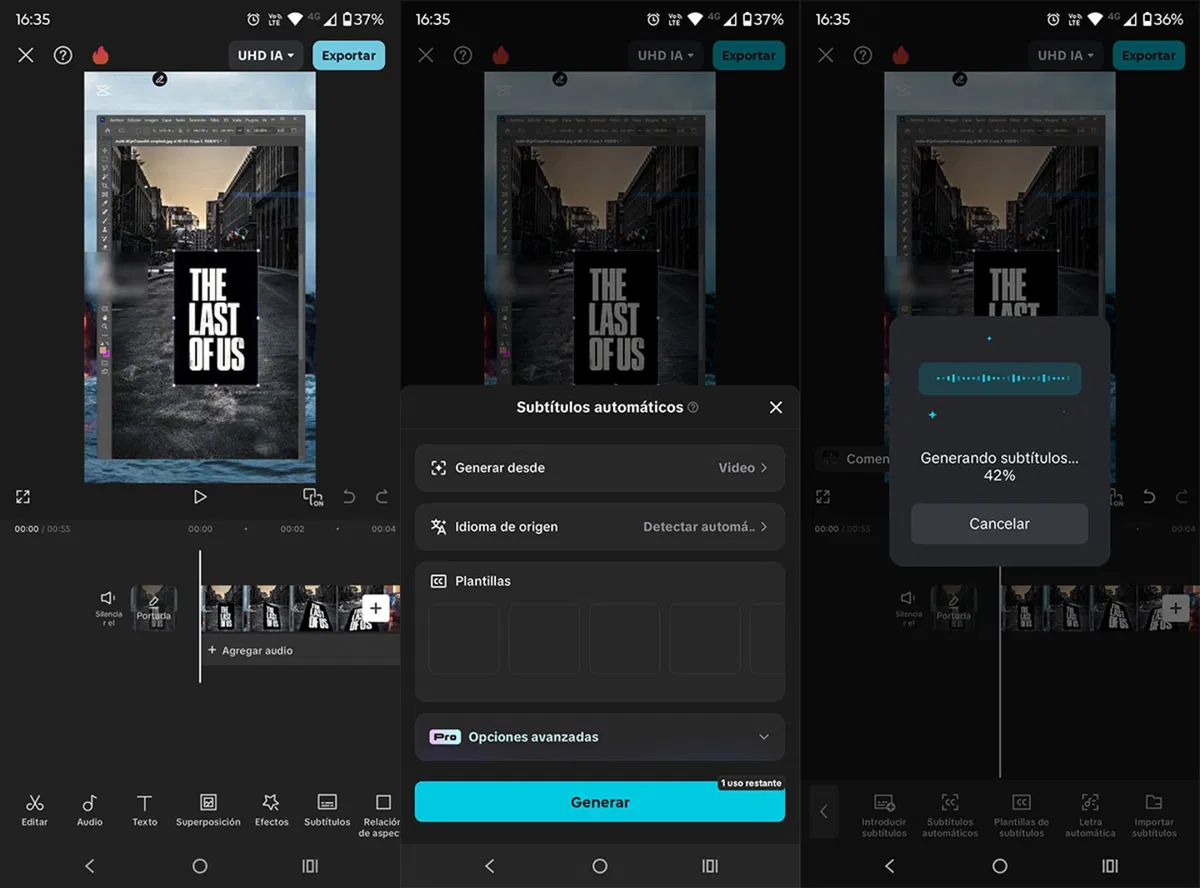Open Importar subtítulos in the right toolbar
Image resolution: width=1200 pixels, height=888 pixels.
[x=1154, y=815]
